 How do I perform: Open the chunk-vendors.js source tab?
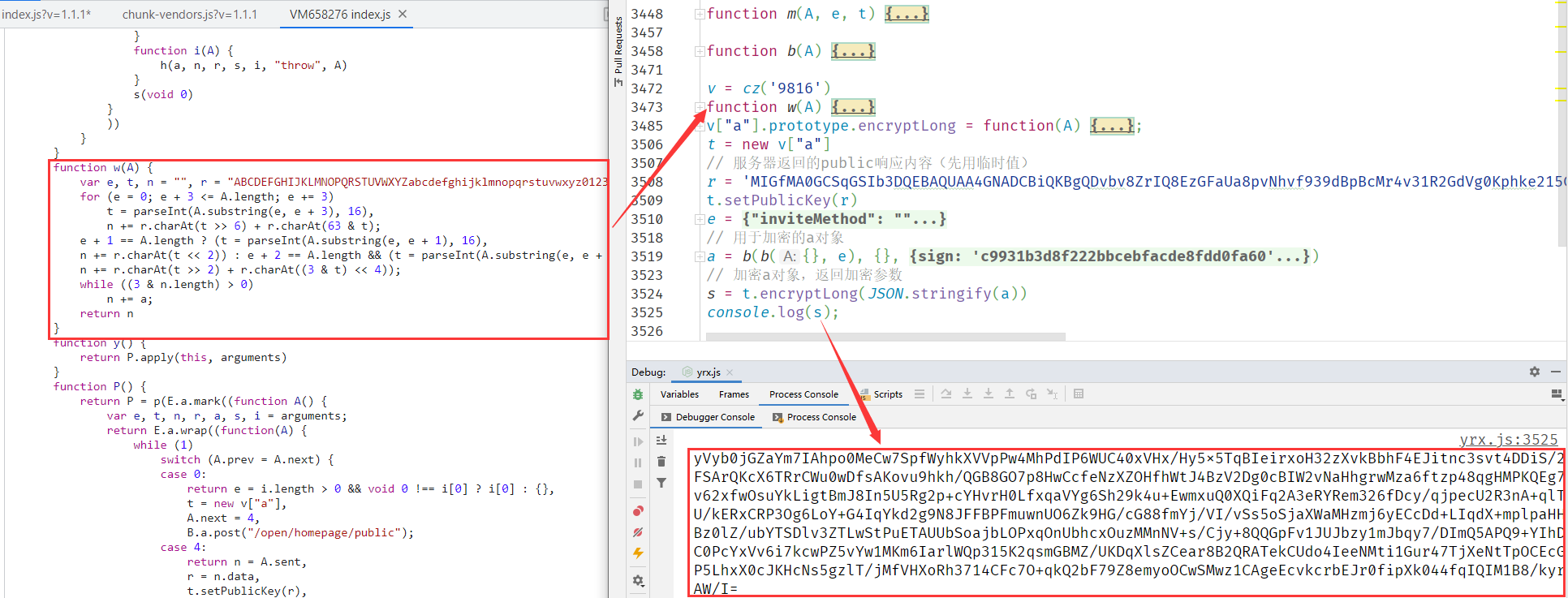[x=189, y=15]
